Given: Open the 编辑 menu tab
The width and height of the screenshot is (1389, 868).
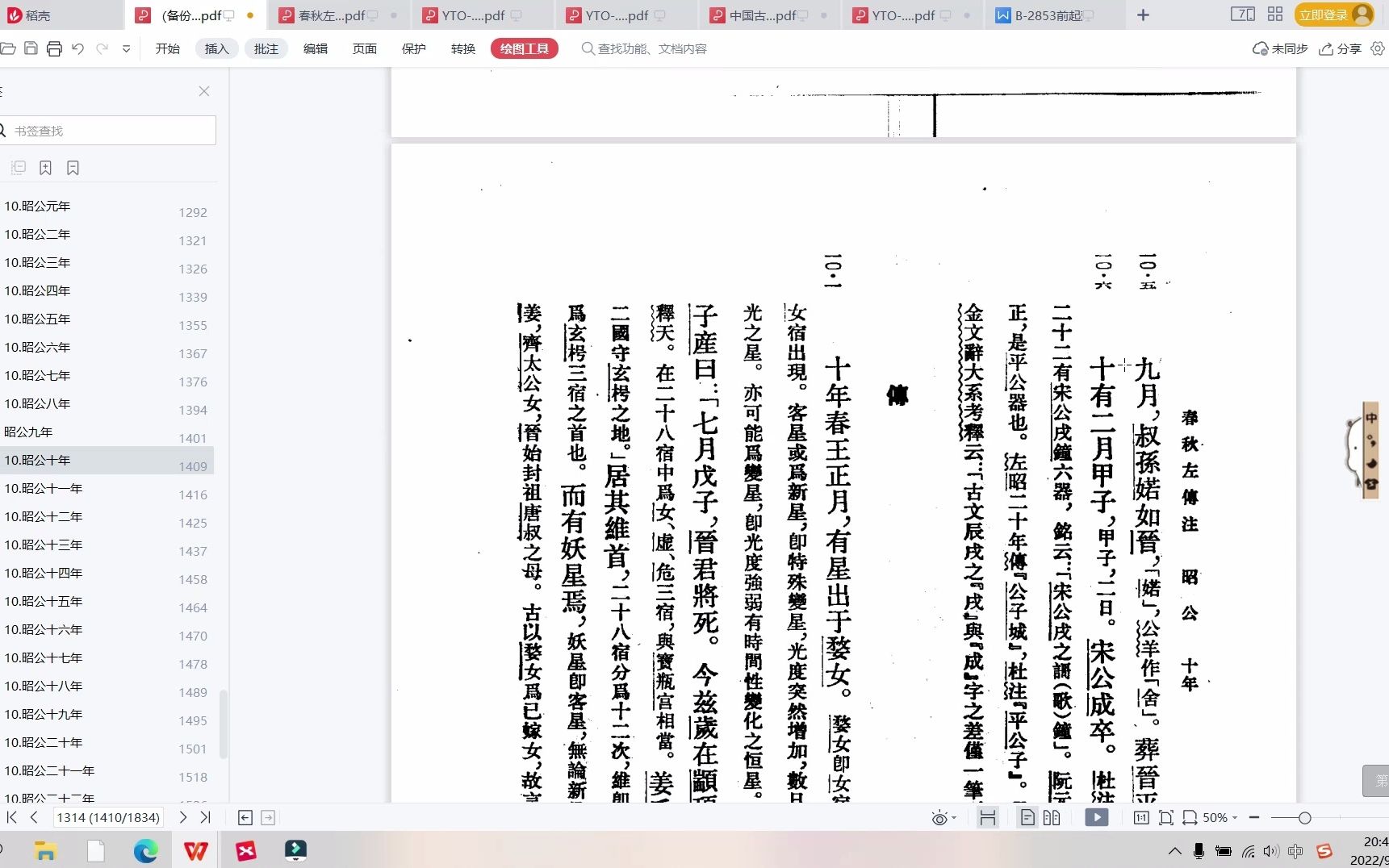Looking at the screenshot, I should 316,48.
